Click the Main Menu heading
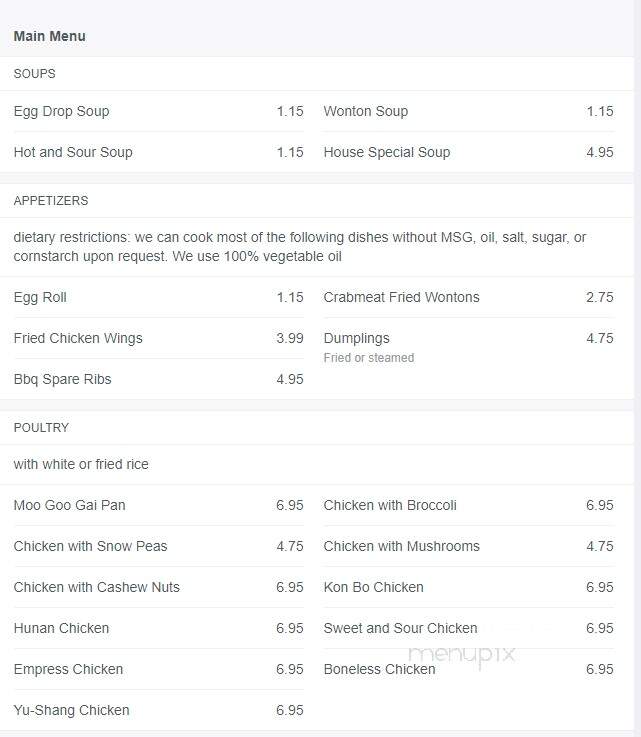641x737 pixels. coord(49,36)
